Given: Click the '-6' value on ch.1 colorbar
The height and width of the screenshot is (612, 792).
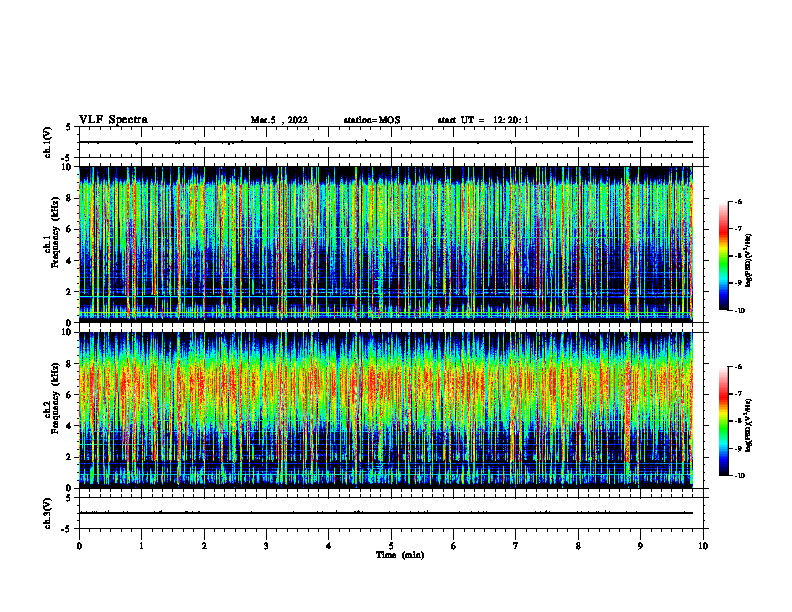Looking at the screenshot, I should pyautogui.click(x=738, y=201).
